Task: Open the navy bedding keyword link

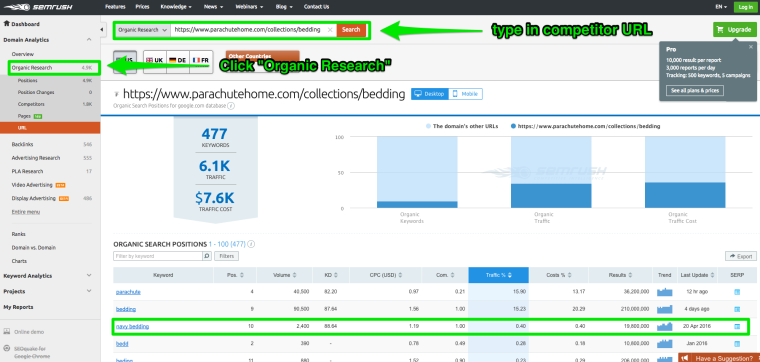Action: pos(132,327)
